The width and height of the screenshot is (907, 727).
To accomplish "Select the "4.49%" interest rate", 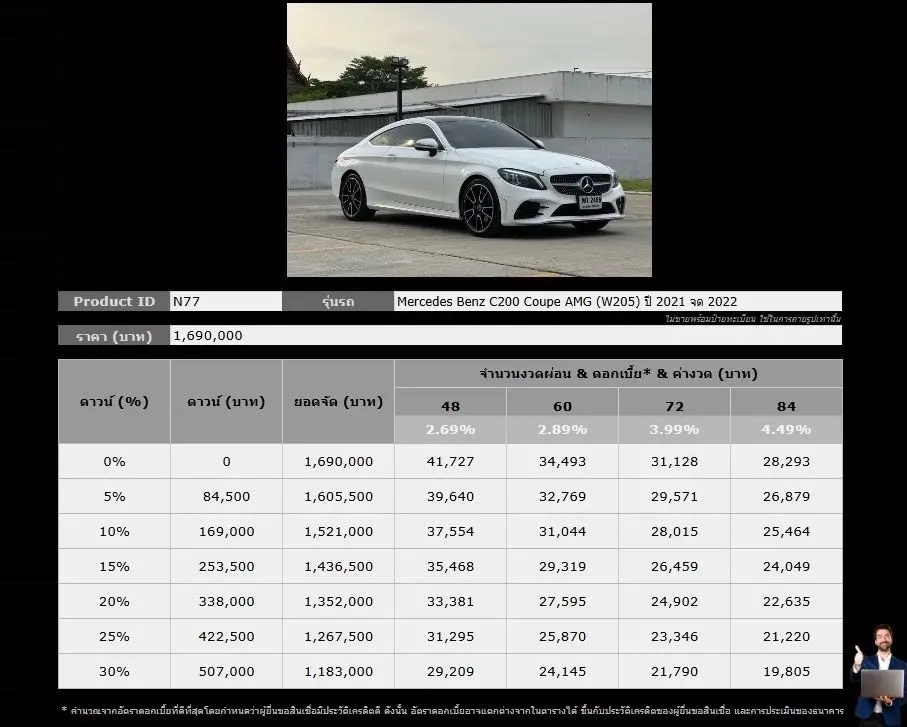I will 786,430.
